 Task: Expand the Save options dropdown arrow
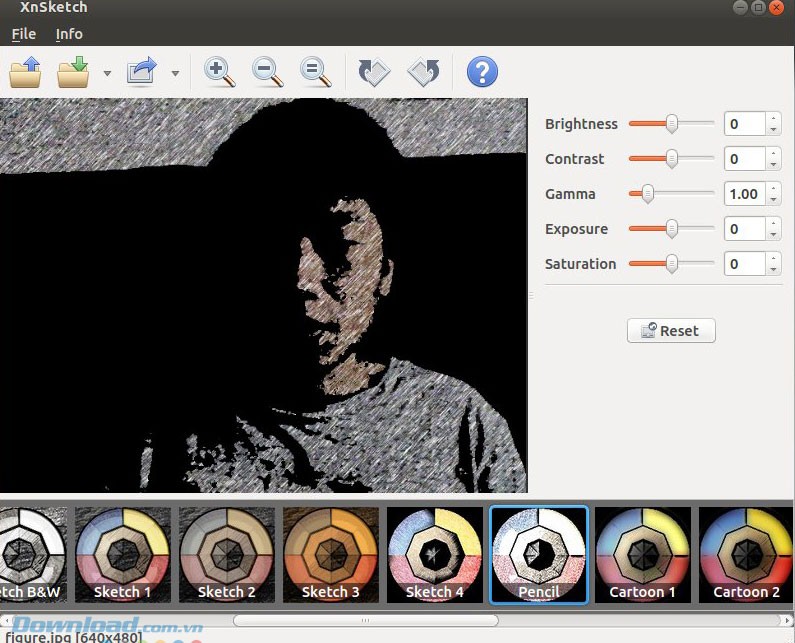(107, 74)
